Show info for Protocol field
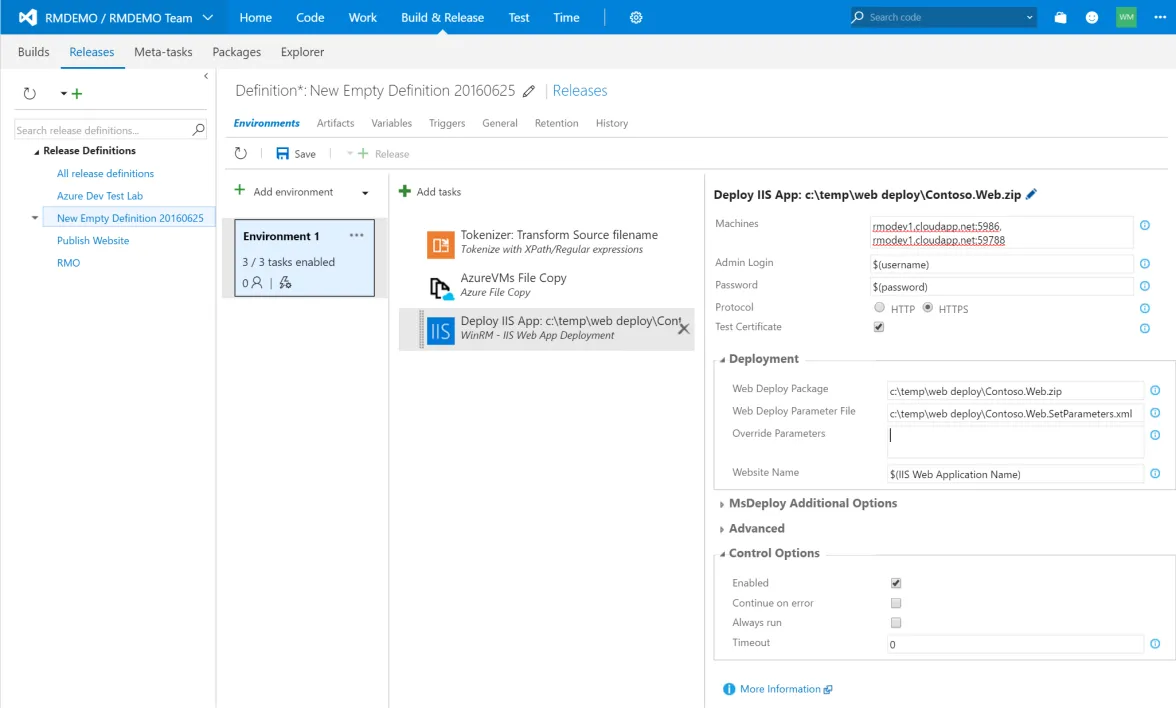This screenshot has height=708, width=1176. tap(1144, 308)
